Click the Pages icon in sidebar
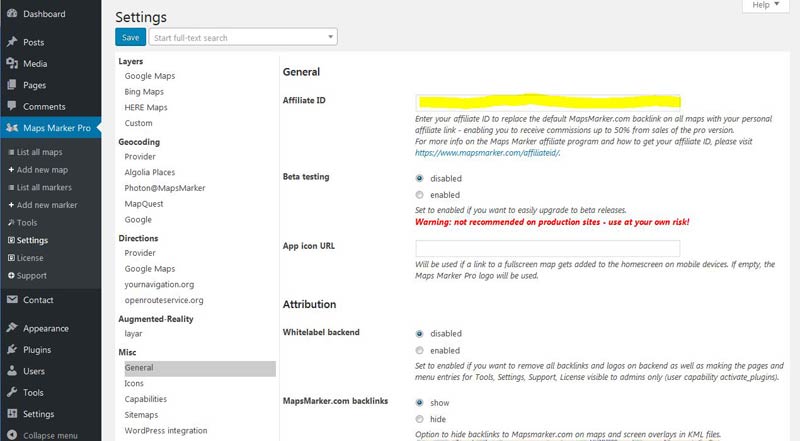The image size is (800, 441). (x=12, y=85)
